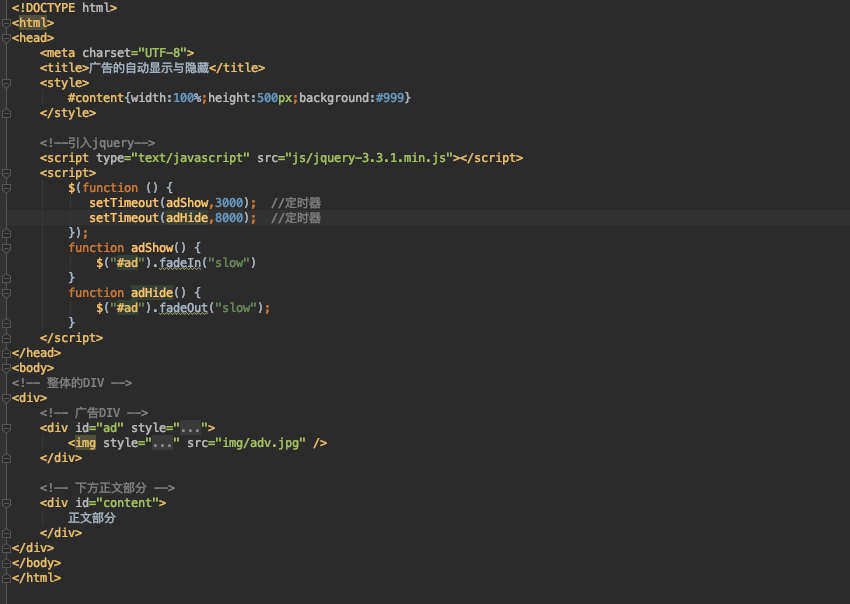Click the closing </title> tag

[237, 68]
